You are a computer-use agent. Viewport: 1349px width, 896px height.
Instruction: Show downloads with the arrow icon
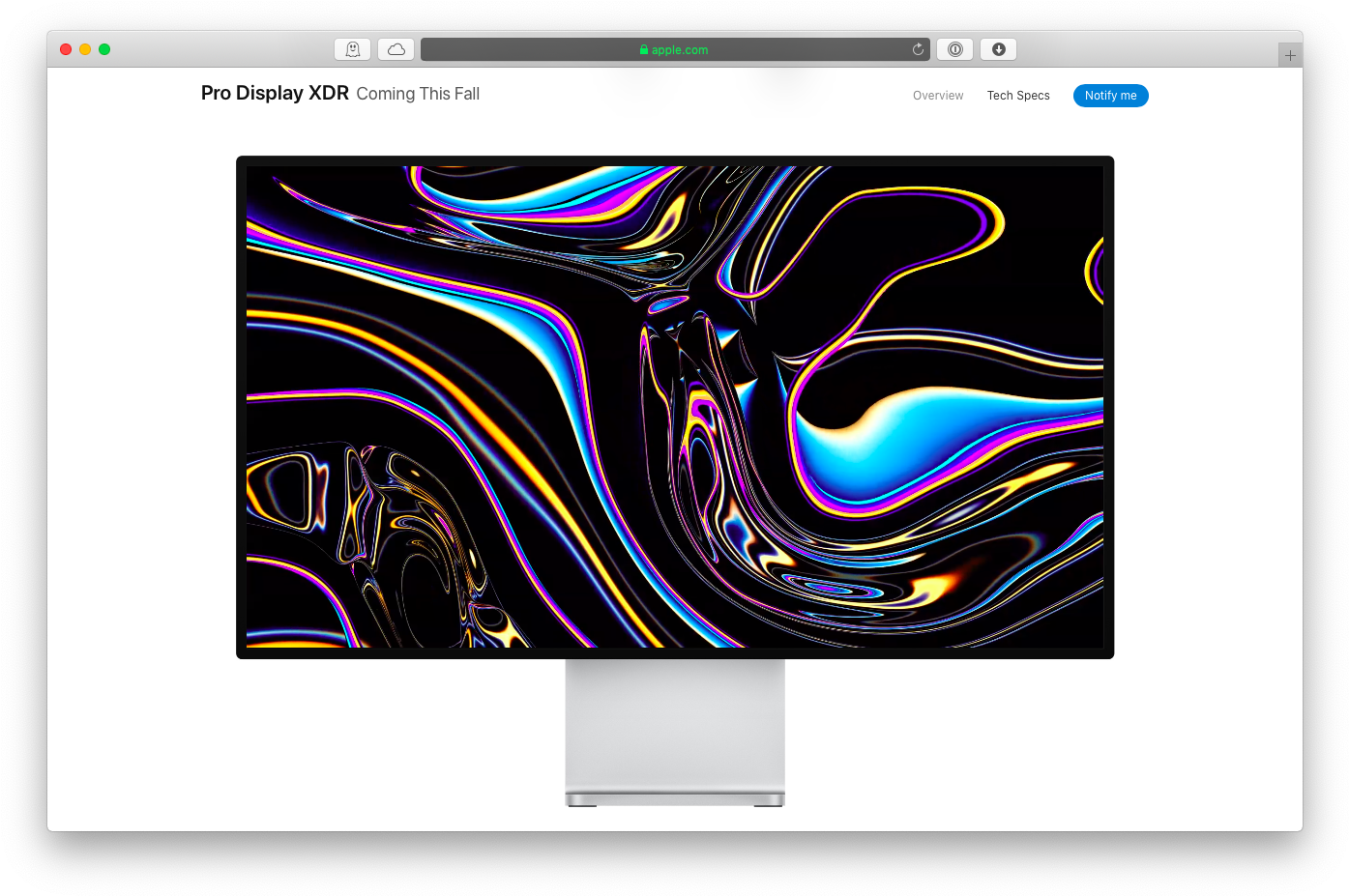pos(999,49)
